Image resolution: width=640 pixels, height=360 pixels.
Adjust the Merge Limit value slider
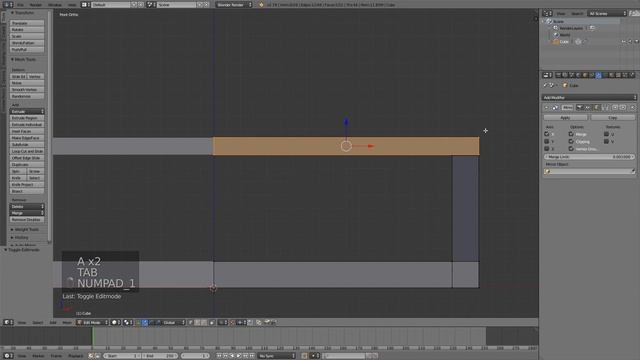pos(589,157)
